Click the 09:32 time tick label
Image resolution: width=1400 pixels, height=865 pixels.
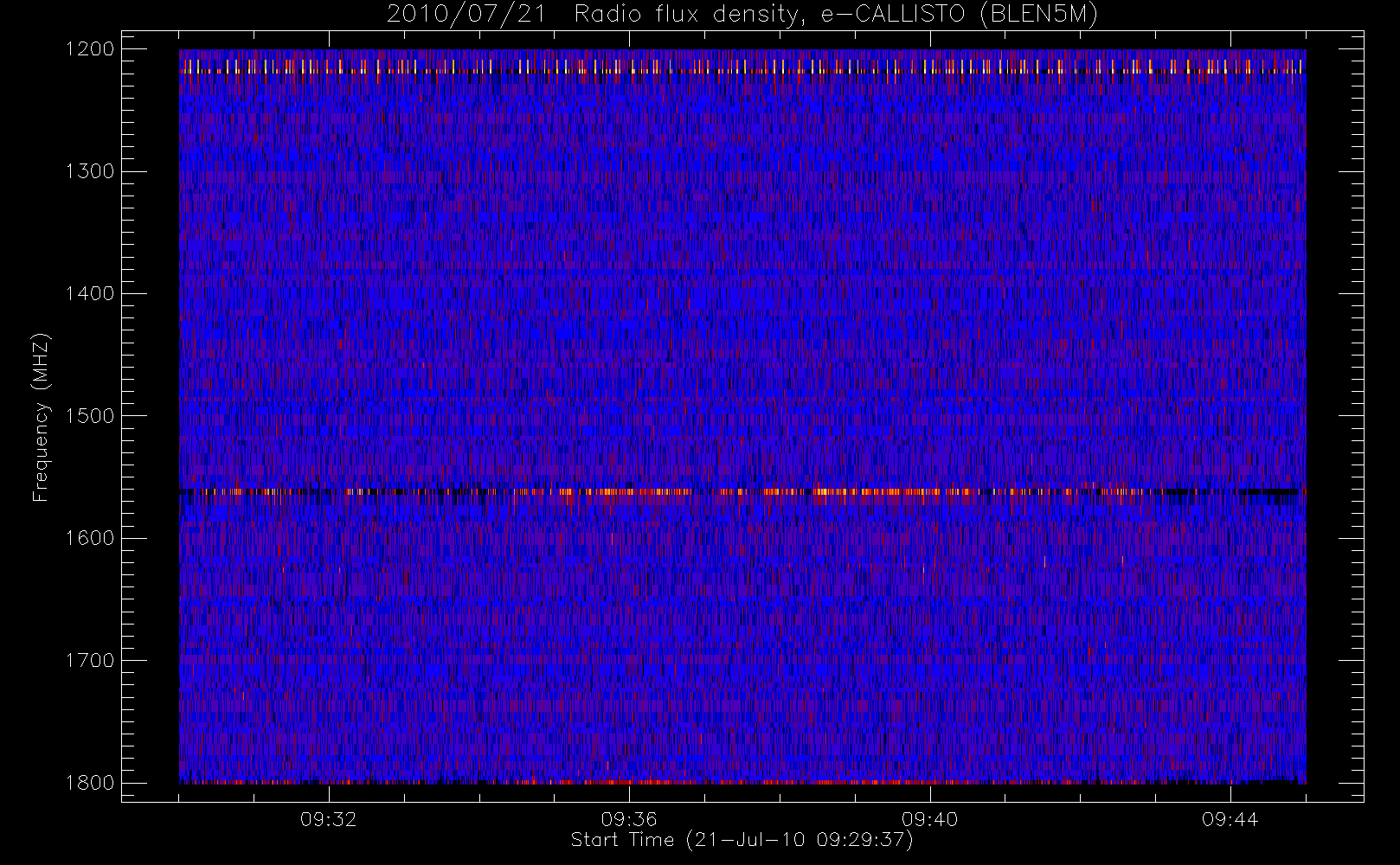tap(328, 819)
